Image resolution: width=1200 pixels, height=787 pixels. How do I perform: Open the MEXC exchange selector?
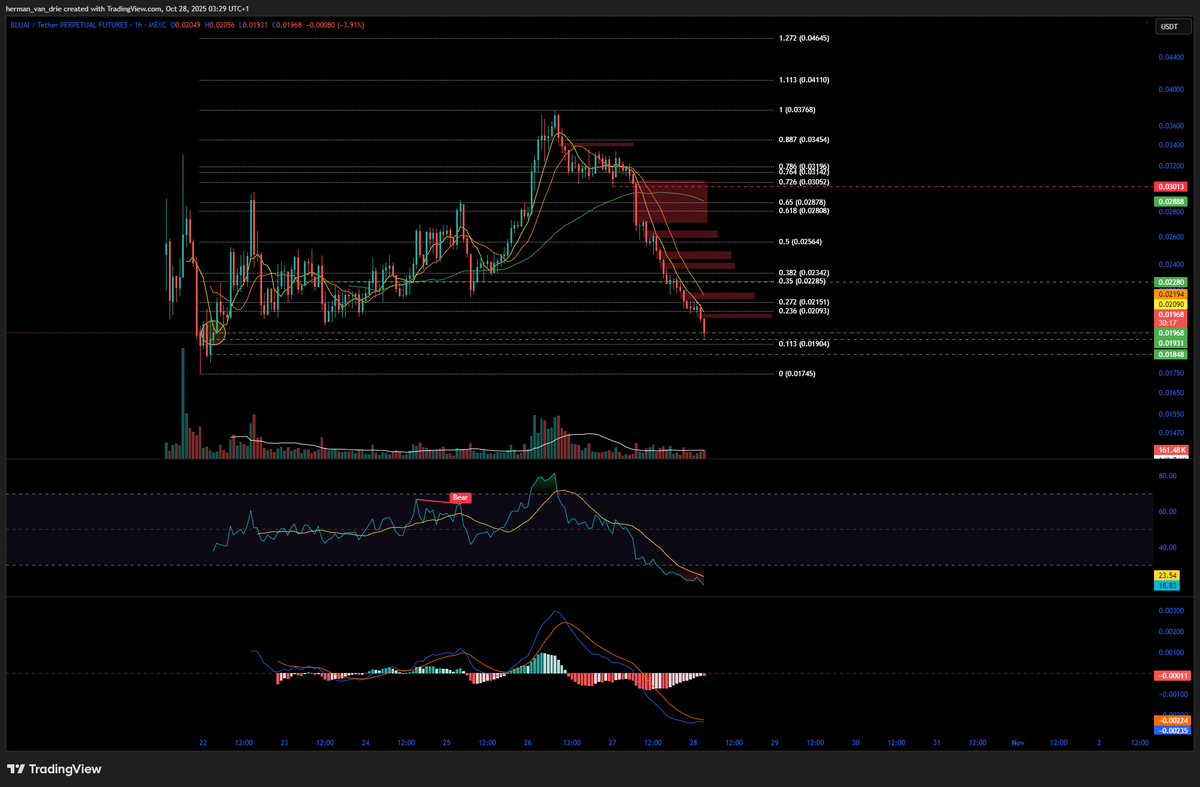tap(158, 26)
